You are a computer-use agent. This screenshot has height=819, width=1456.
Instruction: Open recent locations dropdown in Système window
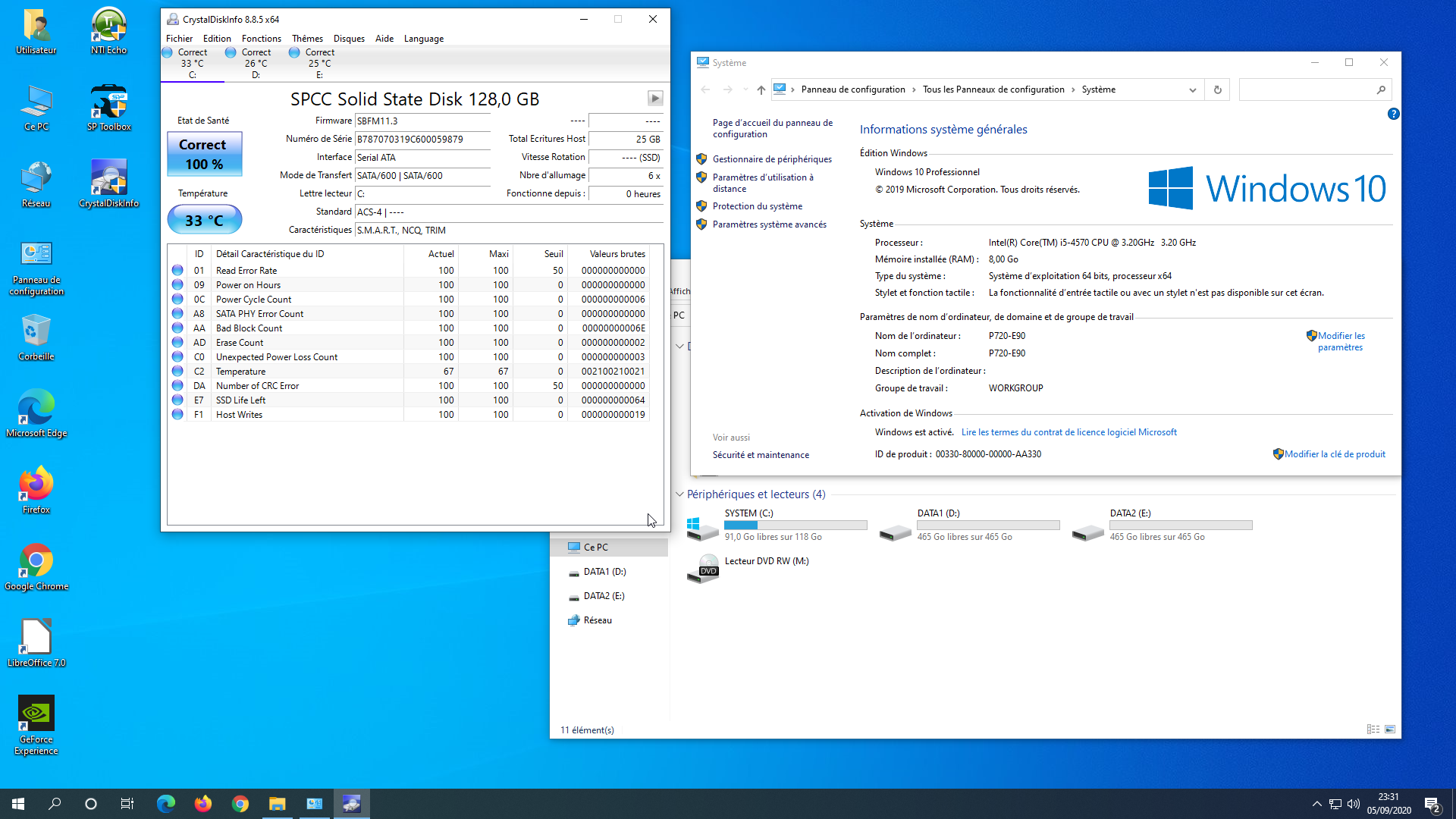tap(745, 89)
